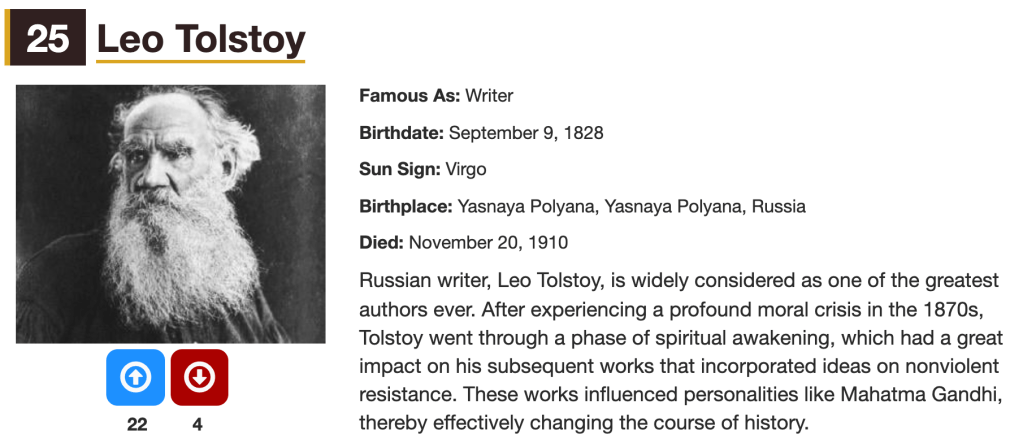This screenshot has width=1023, height=443.
Task: Click the "Writer" profession text
Action: 489,96
